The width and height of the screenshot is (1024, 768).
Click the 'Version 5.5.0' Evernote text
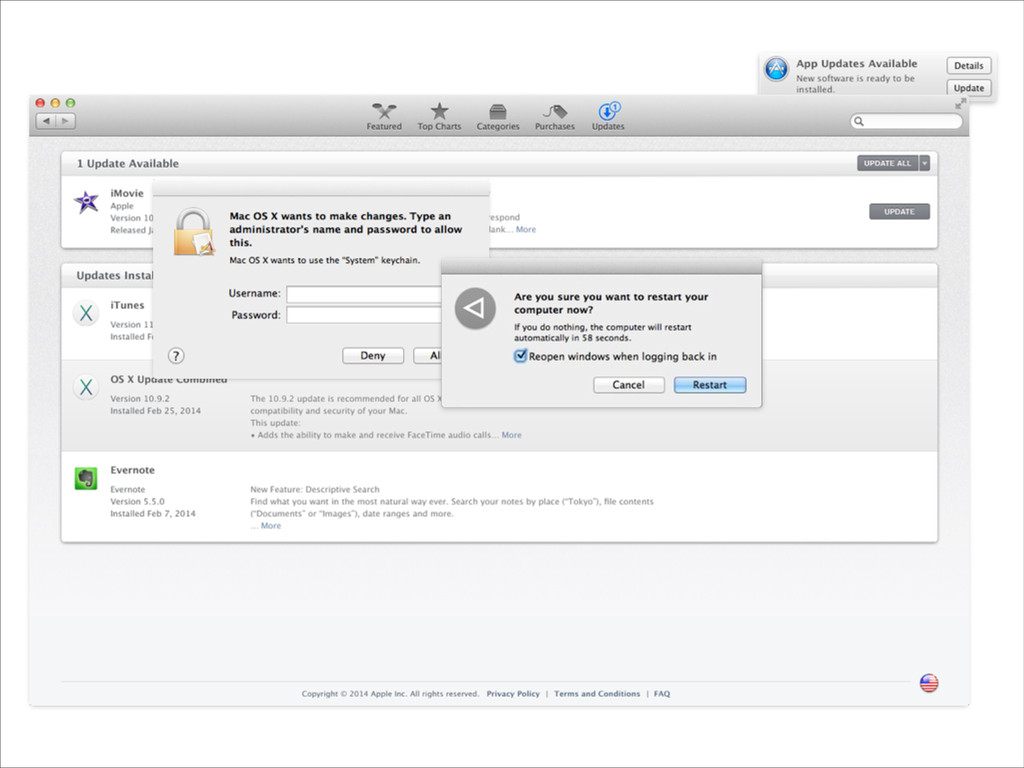pyautogui.click(x=137, y=502)
